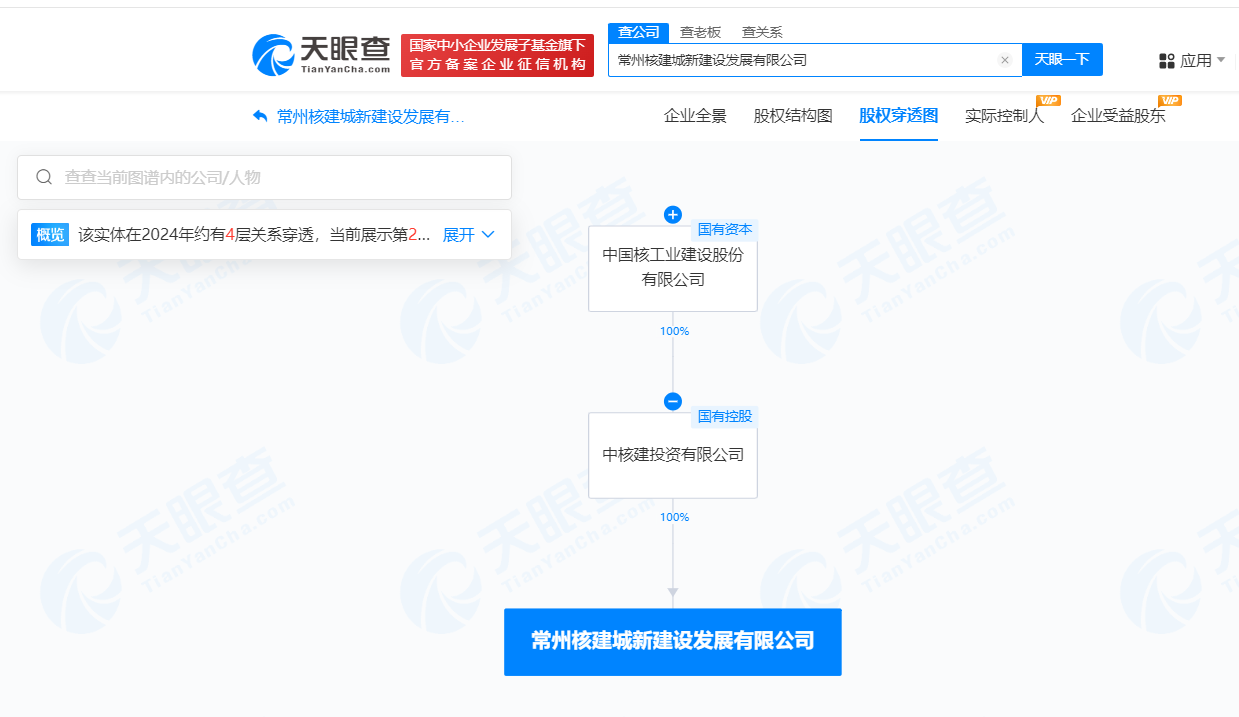The height and width of the screenshot is (717, 1239).
Task: Click the TianYanCha logo
Action: 321,55
